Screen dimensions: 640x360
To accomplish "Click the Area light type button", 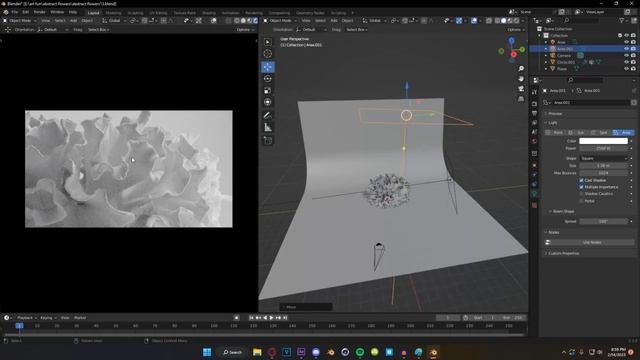I will tap(623, 133).
